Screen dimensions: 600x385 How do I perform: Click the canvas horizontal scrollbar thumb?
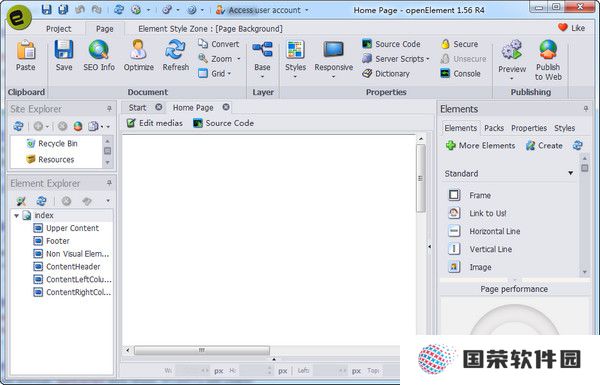[x=202, y=350]
